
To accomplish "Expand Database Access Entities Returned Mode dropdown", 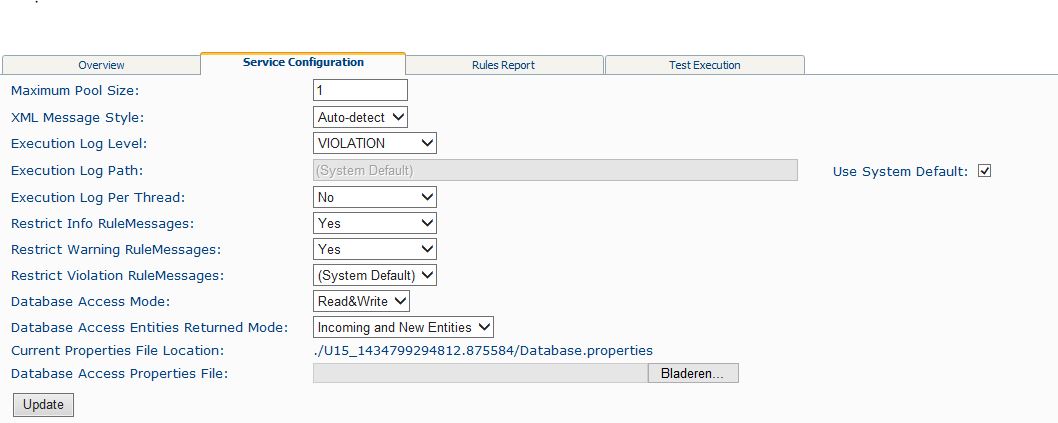I will click(403, 327).
